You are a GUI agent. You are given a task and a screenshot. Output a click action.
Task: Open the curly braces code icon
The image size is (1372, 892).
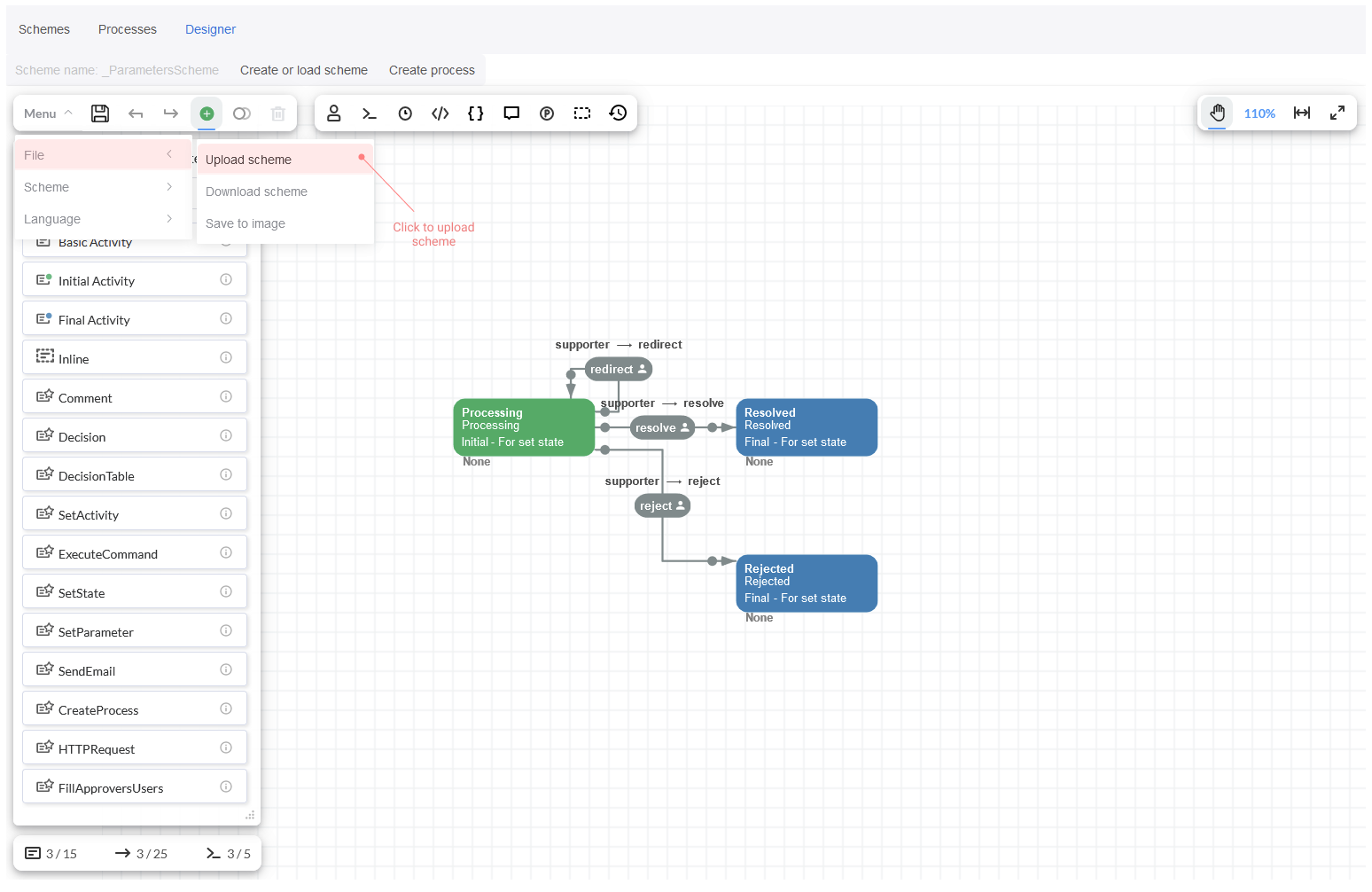click(476, 113)
